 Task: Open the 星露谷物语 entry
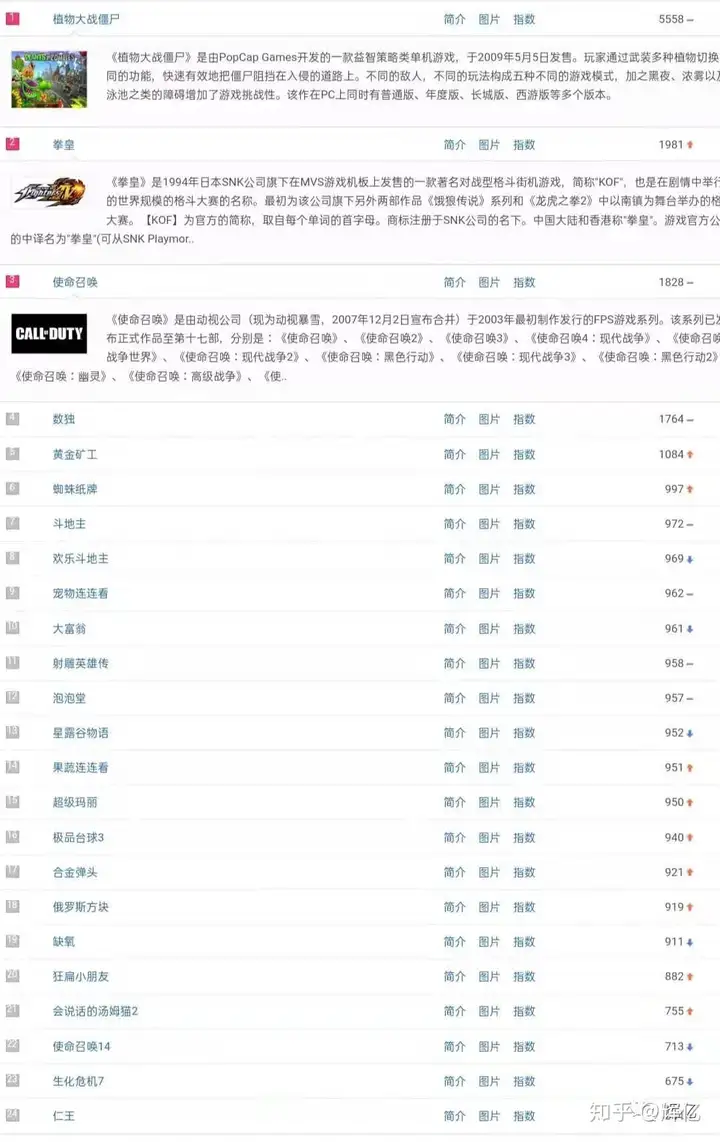pos(80,733)
